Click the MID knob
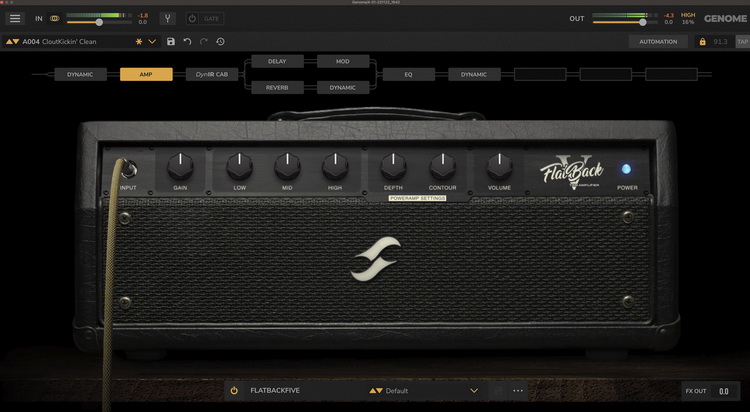Screen dimensions: 750x412 click(287, 166)
